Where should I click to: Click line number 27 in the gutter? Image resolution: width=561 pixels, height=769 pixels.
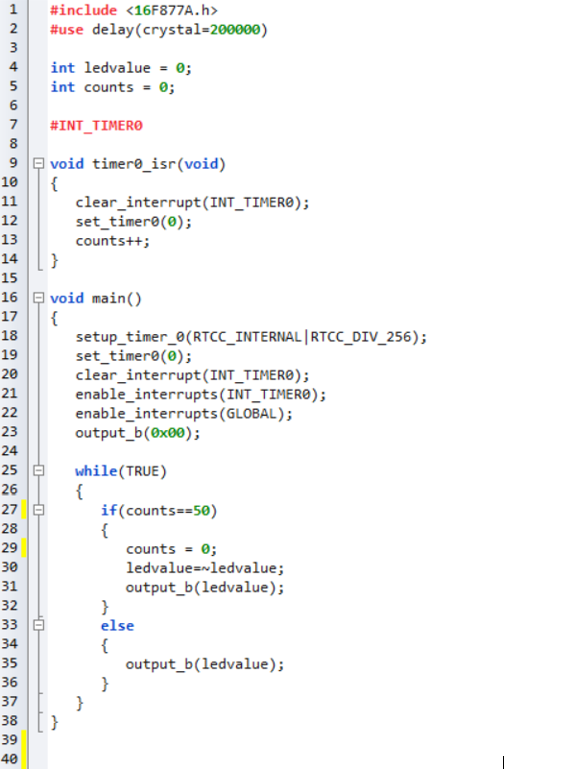(x=9, y=510)
